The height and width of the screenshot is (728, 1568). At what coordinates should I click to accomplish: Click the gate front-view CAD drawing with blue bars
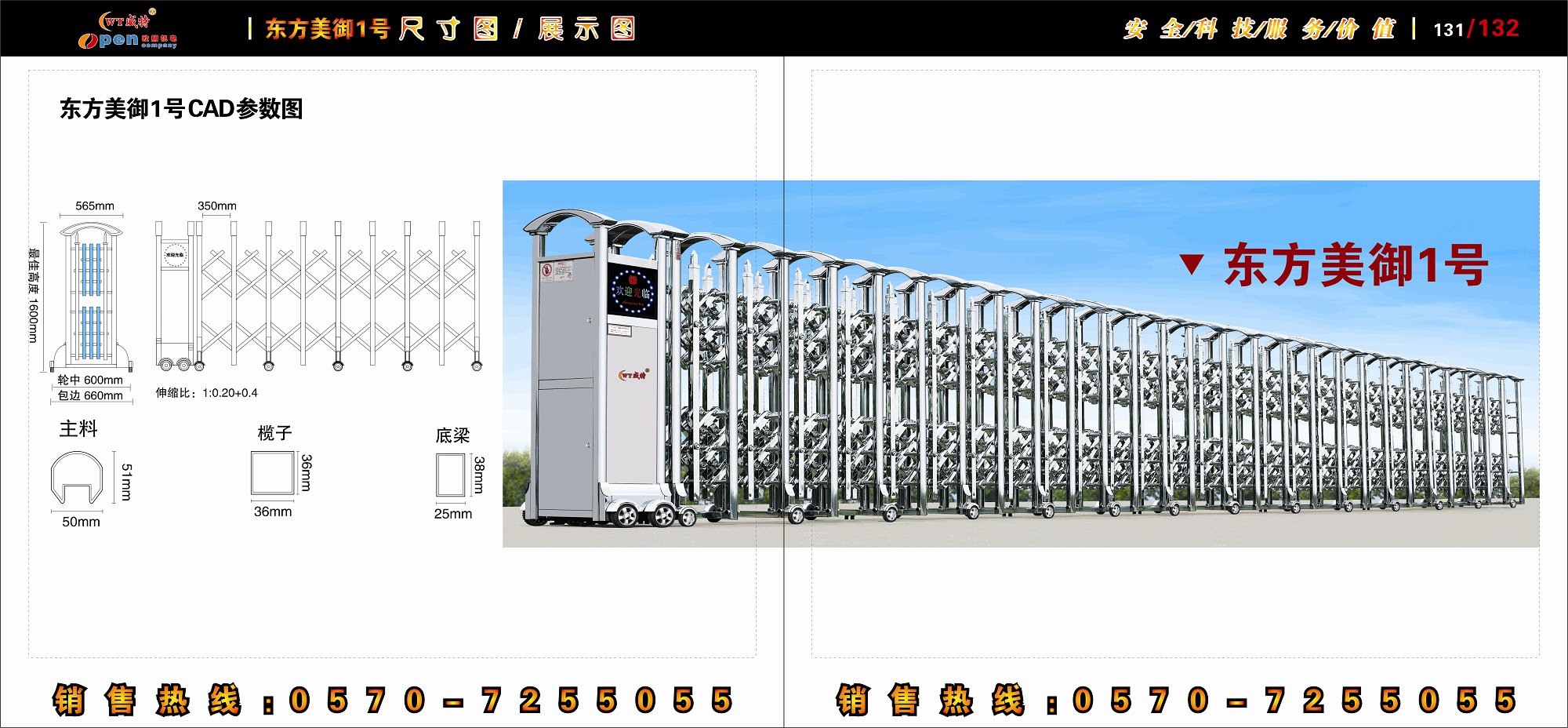point(91,297)
